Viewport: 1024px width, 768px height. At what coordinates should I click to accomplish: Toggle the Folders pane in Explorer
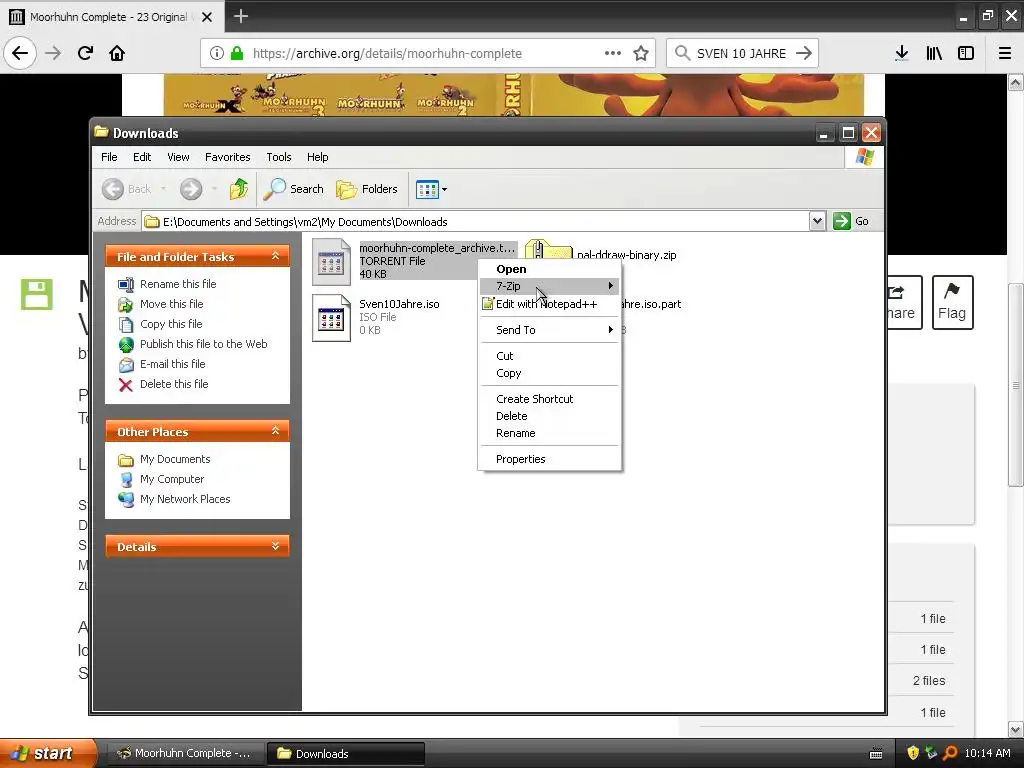click(x=367, y=189)
